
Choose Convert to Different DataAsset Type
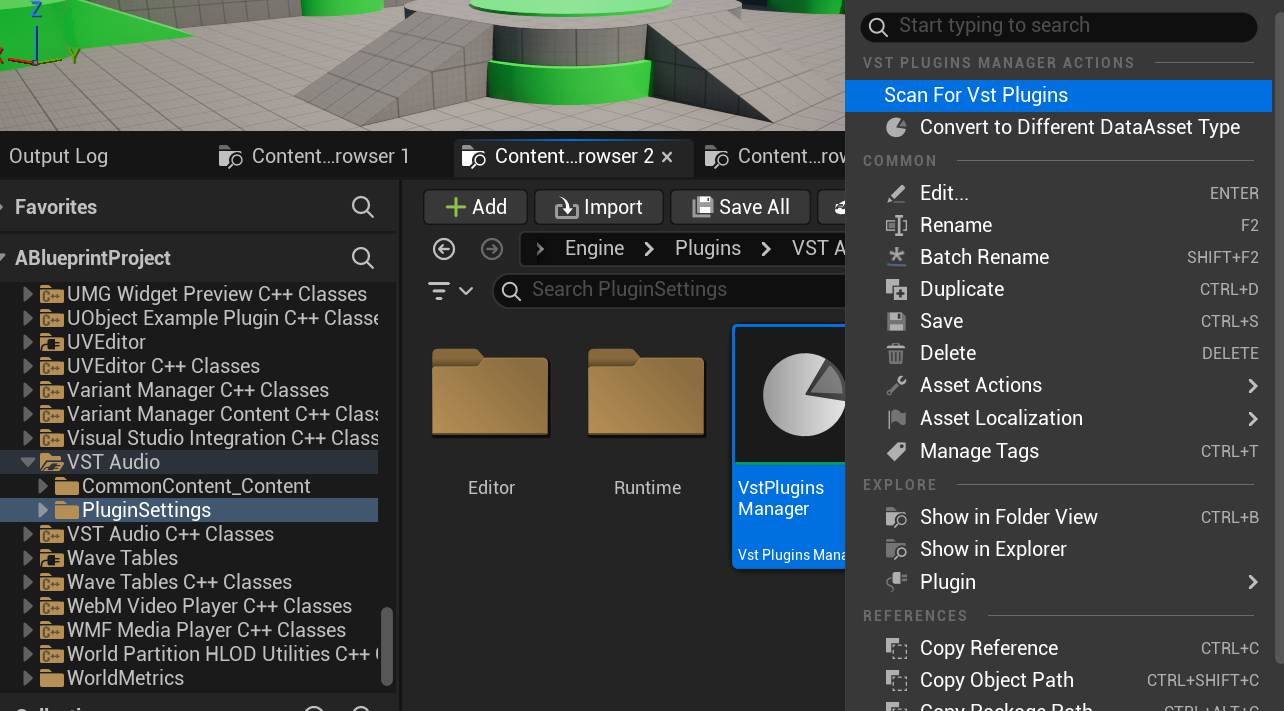tap(1079, 127)
